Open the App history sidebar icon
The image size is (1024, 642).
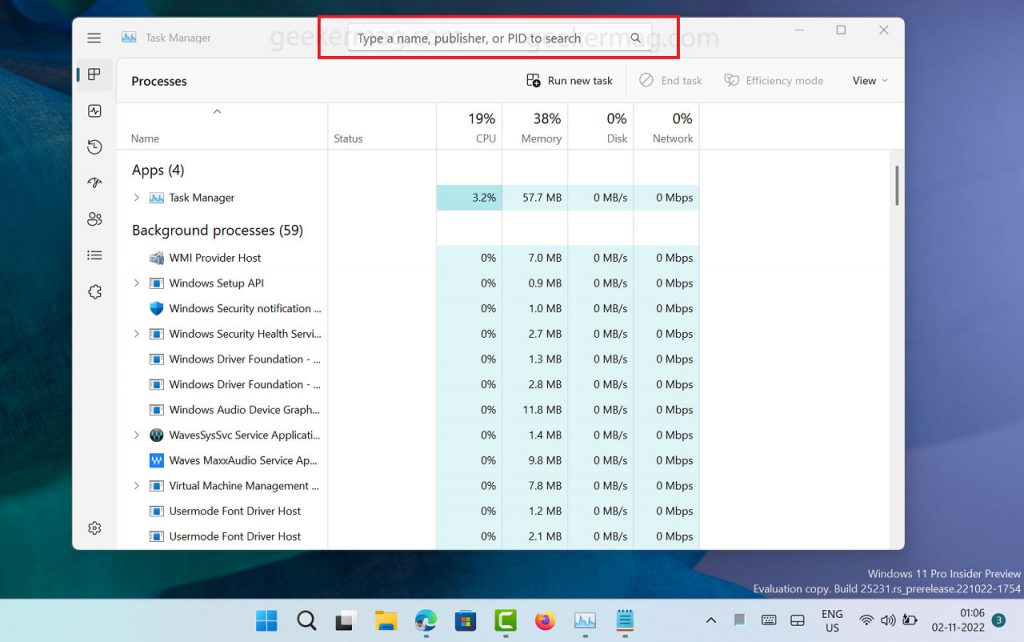click(95, 147)
